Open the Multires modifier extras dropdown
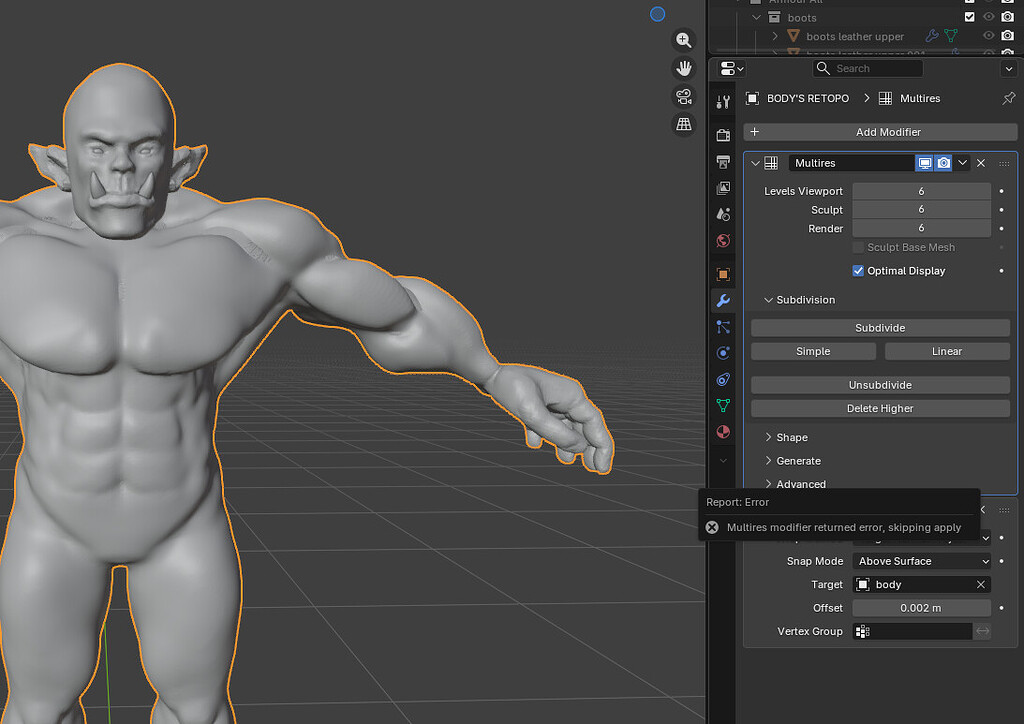This screenshot has width=1024, height=724. tap(963, 163)
